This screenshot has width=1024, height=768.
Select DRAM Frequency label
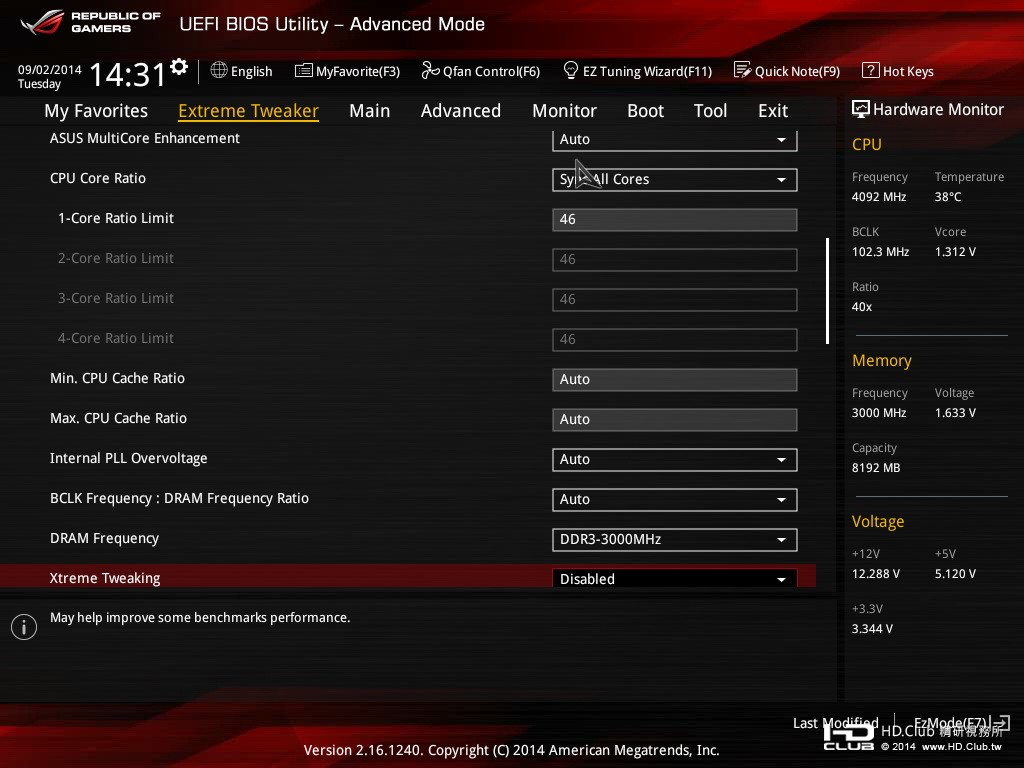point(104,538)
